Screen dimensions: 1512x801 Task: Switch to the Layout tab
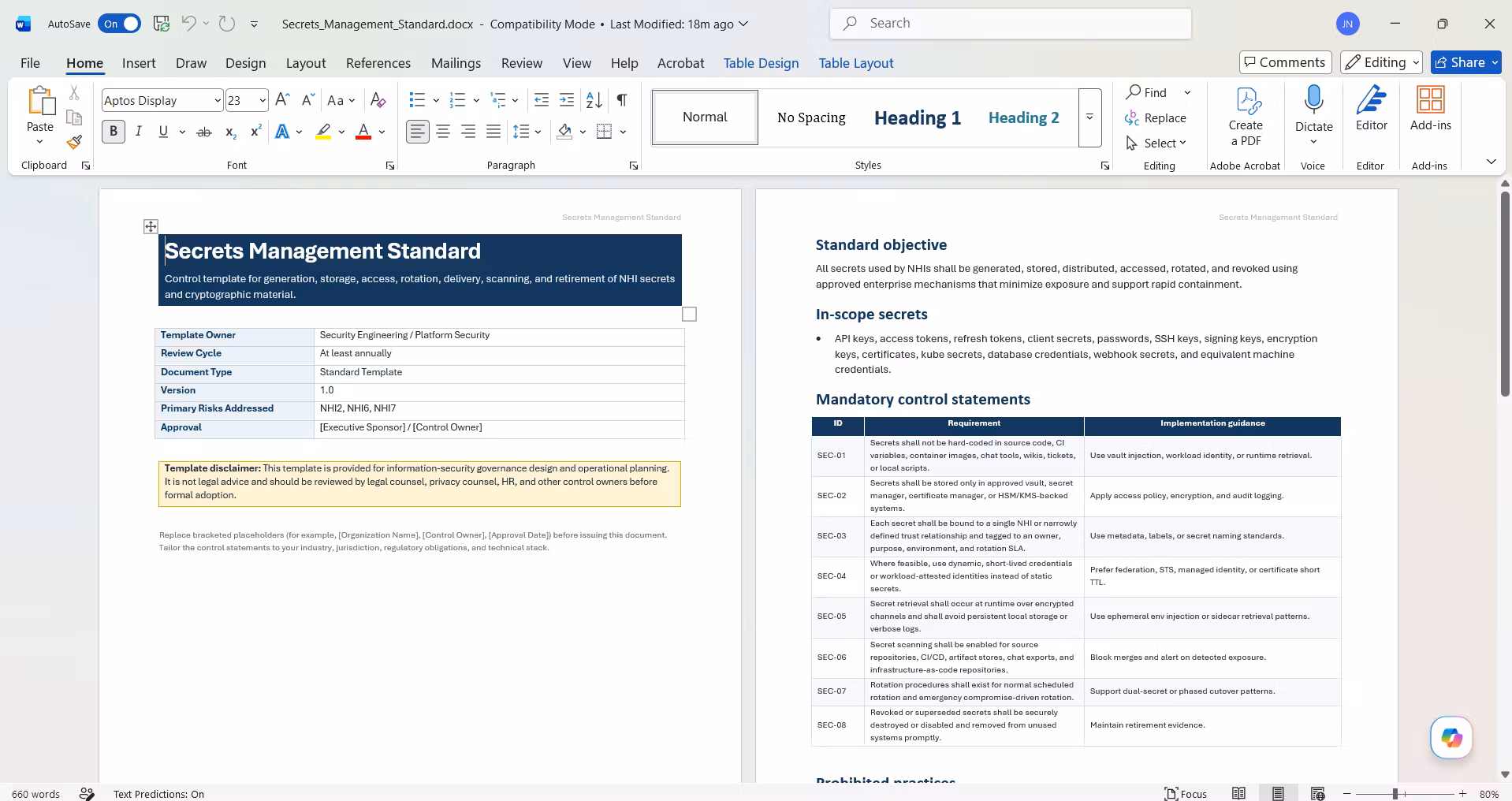pos(306,63)
